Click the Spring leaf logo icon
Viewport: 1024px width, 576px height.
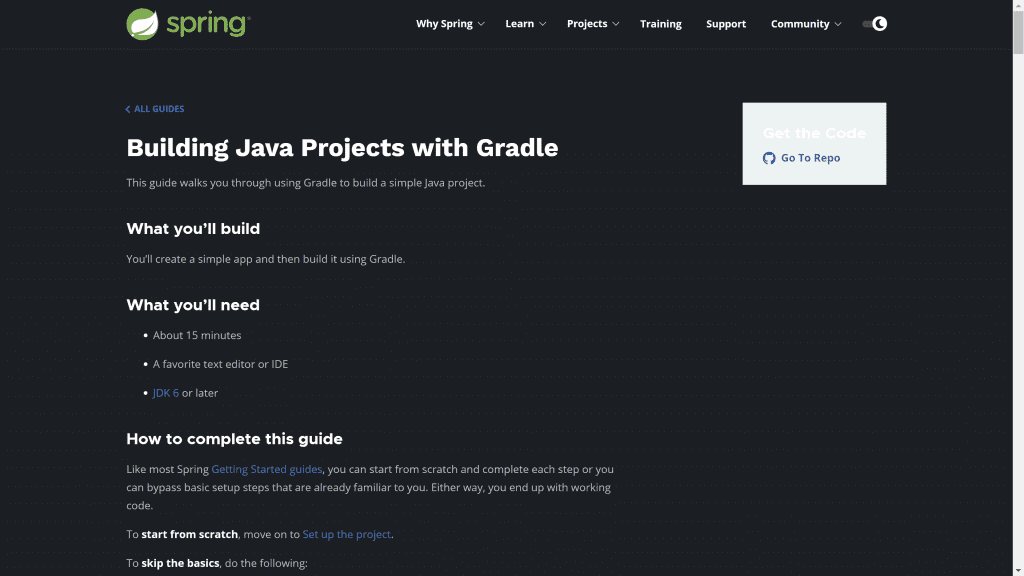coord(143,24)
